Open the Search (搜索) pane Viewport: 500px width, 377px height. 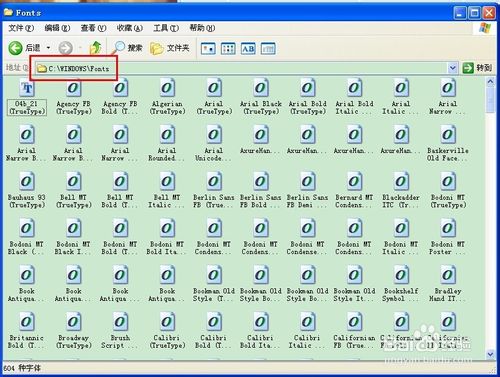pos(128,48)
